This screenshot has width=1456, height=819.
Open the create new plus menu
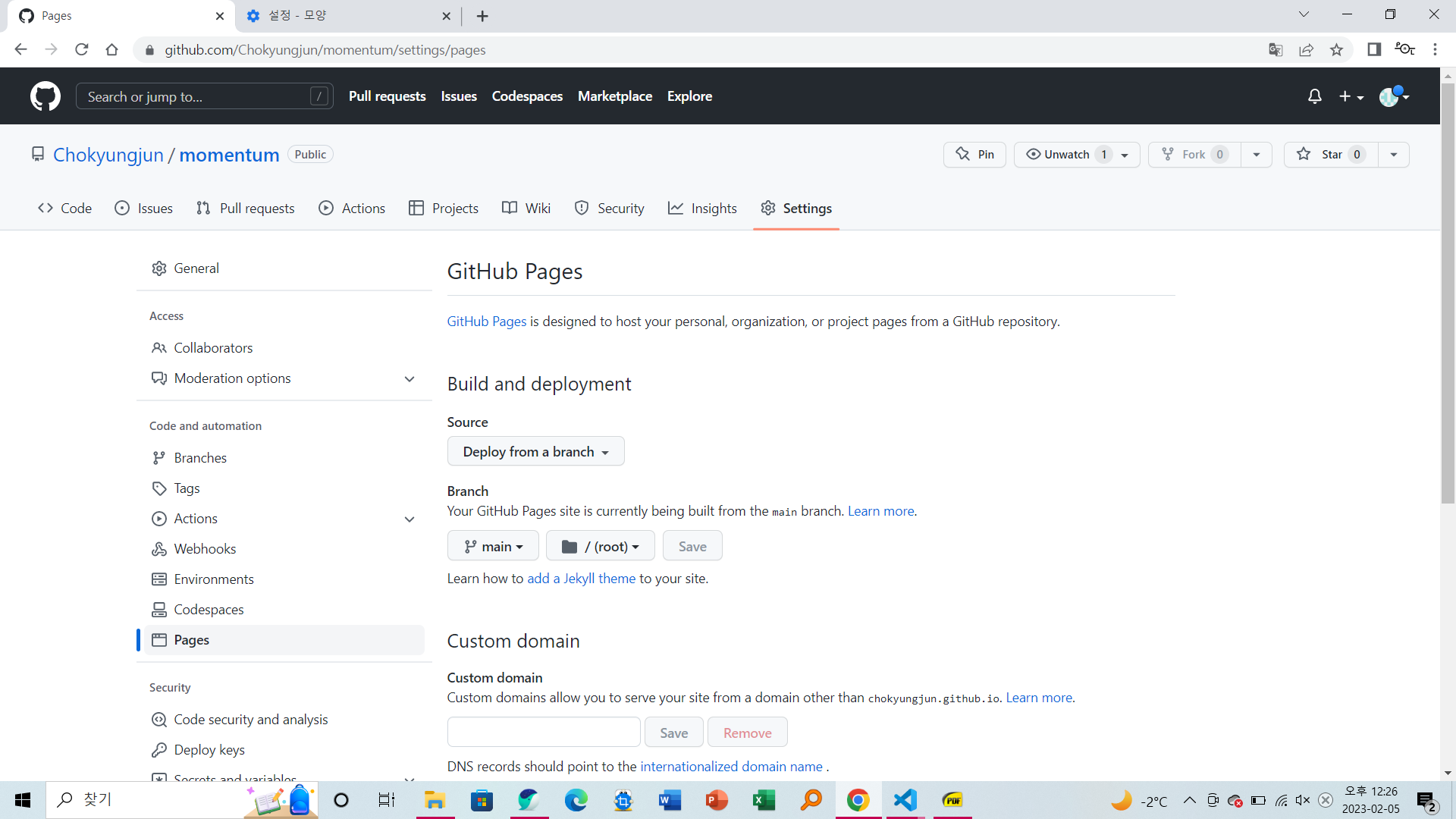[x=1351, y=96]
